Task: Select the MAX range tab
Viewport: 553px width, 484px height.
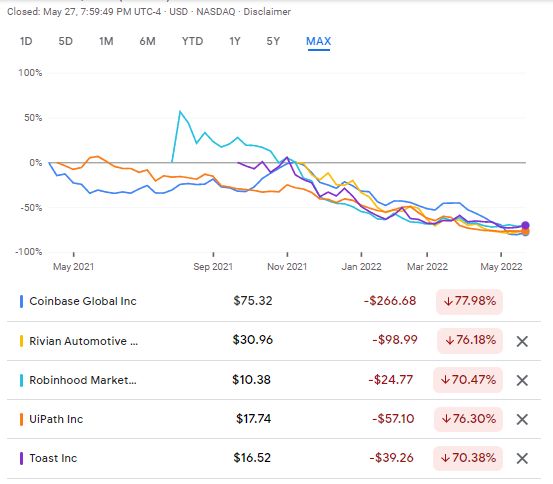Action: (318, 41)
